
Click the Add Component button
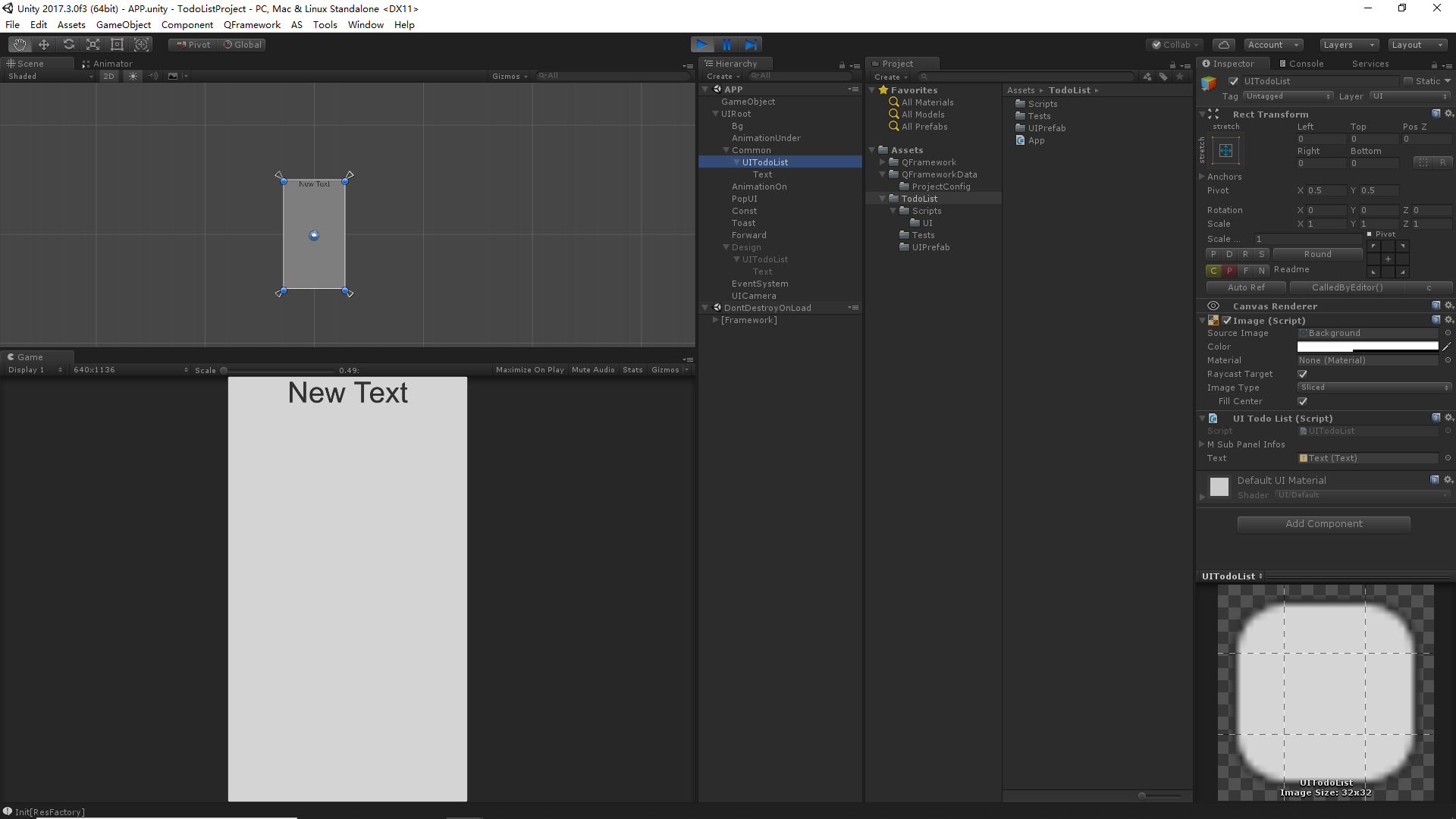click(x=1323, y=524)
